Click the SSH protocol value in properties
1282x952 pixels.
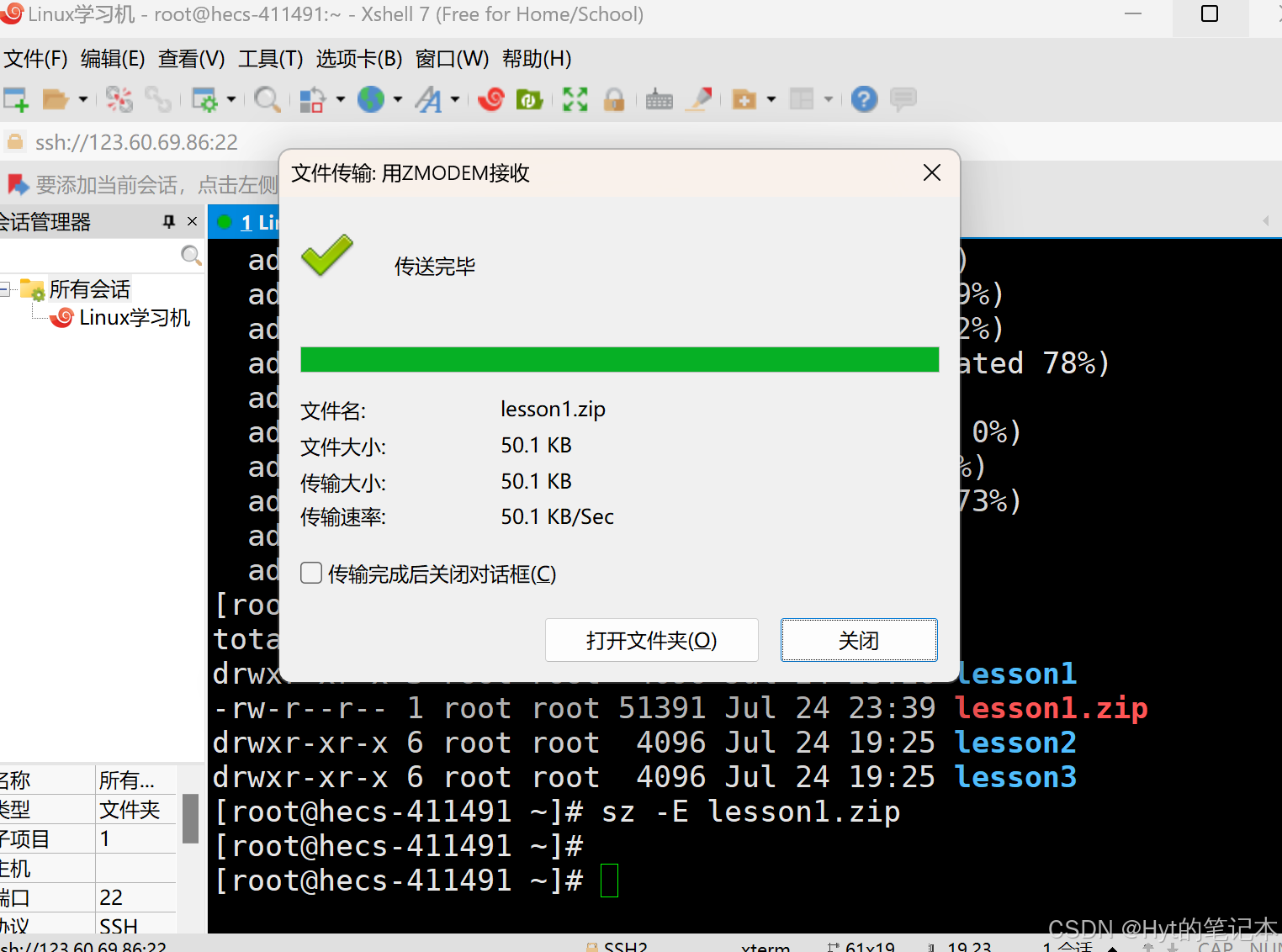[119, 927]
